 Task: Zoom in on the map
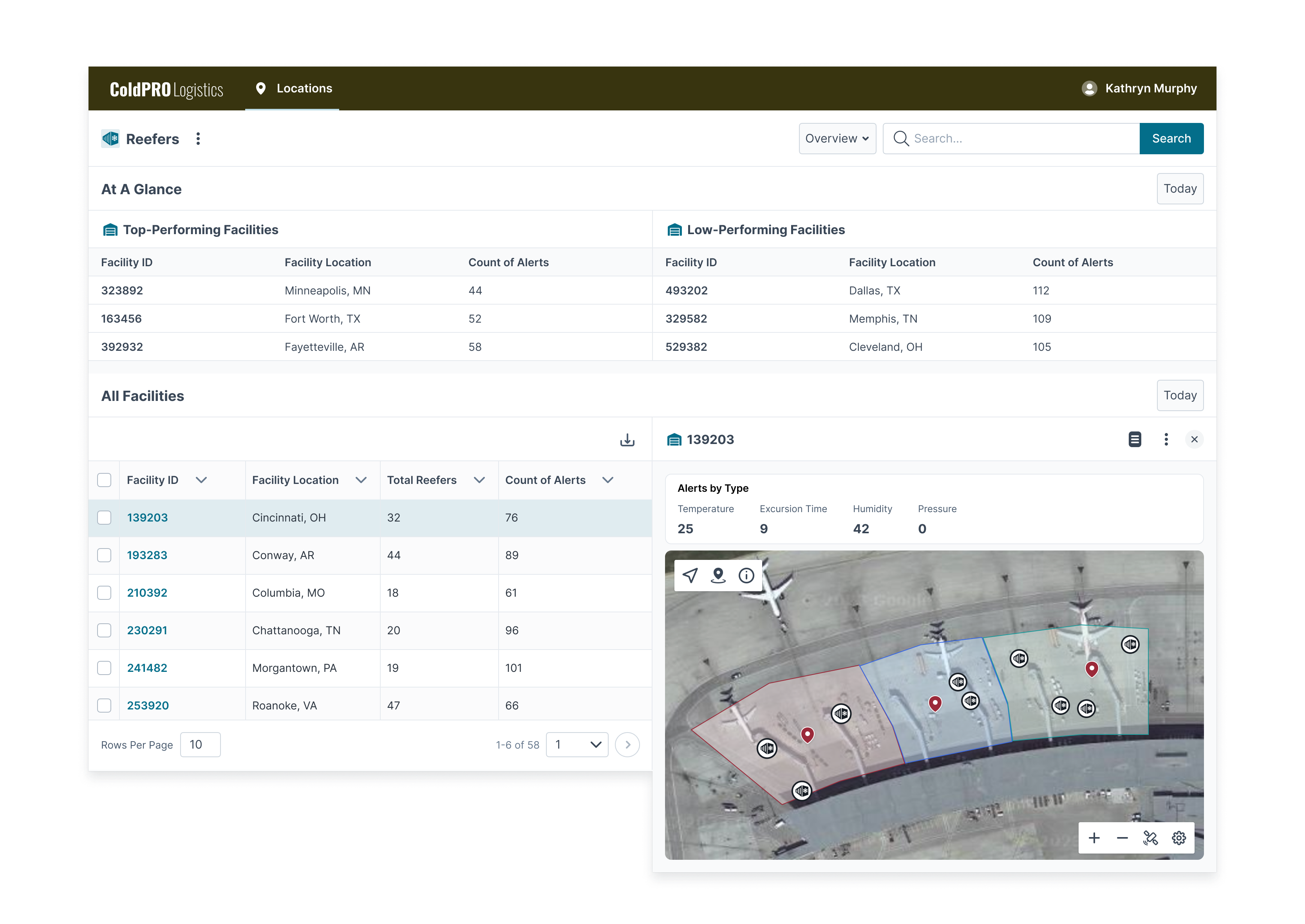tap(1094, 838)
